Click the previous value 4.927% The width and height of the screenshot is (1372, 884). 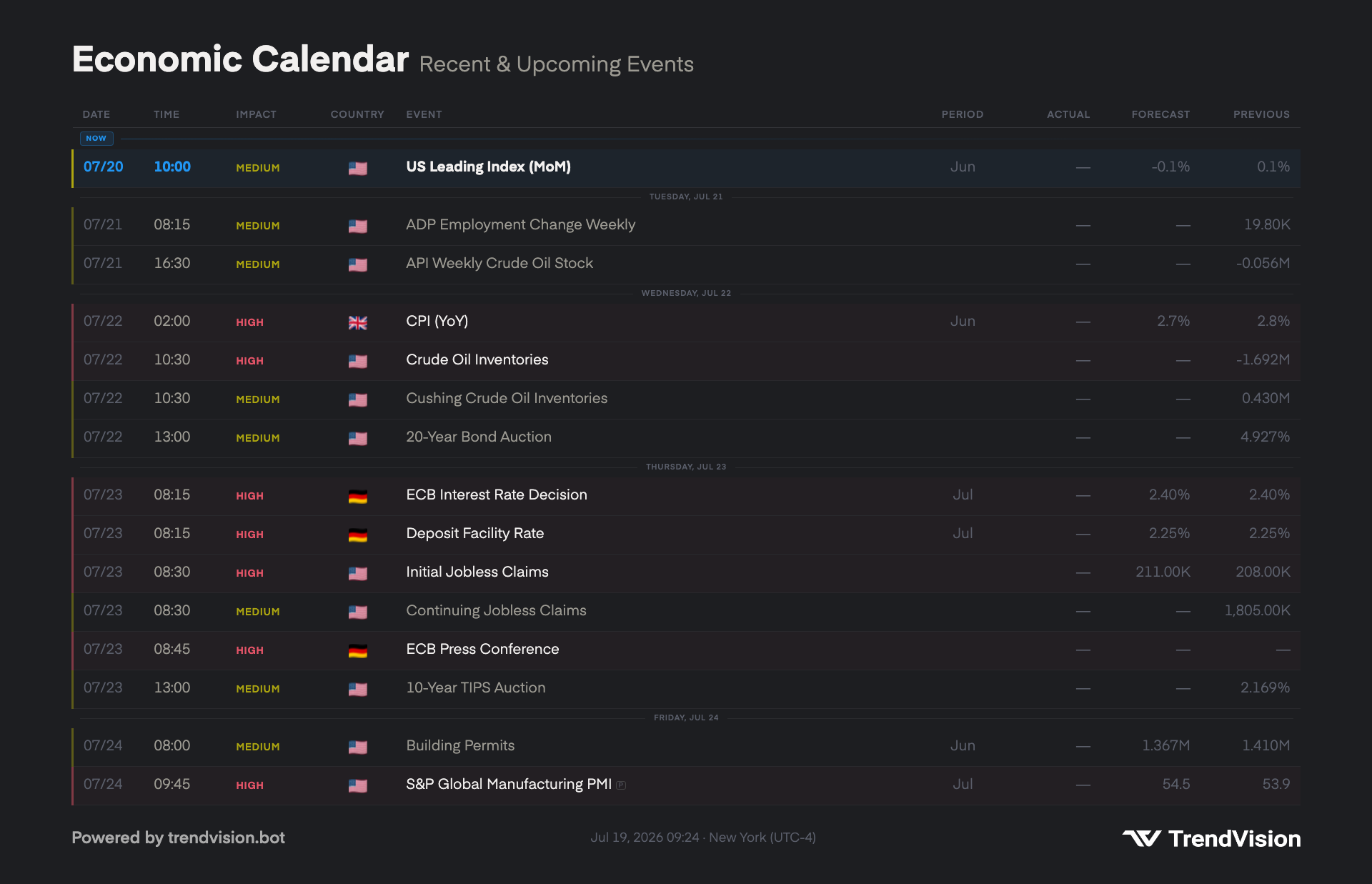coord(1265,437)
